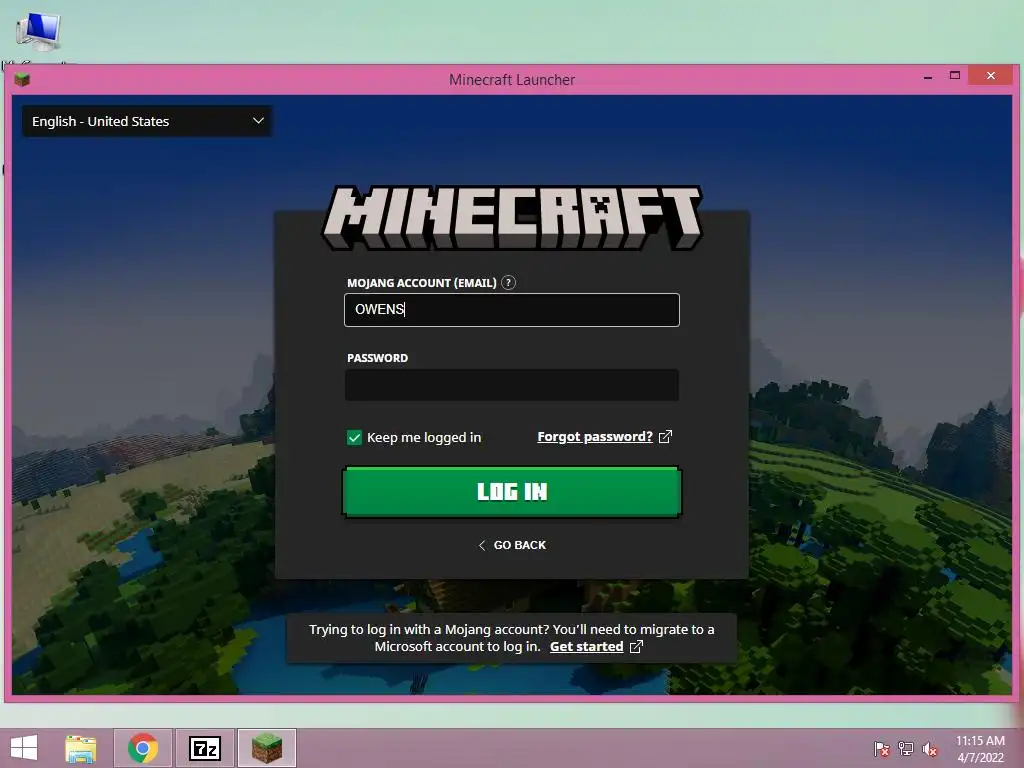Click the MOJANG ACCOUNT (EMAIL) label

pos(422,283)
